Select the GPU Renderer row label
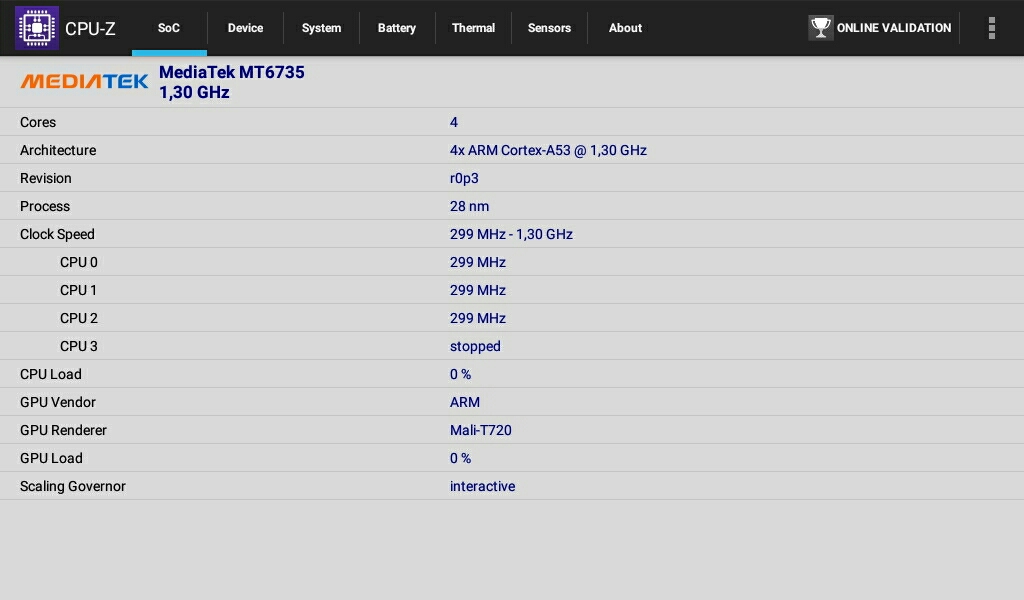This screenshot has width=1024, height=600. (x=63, y=431)
